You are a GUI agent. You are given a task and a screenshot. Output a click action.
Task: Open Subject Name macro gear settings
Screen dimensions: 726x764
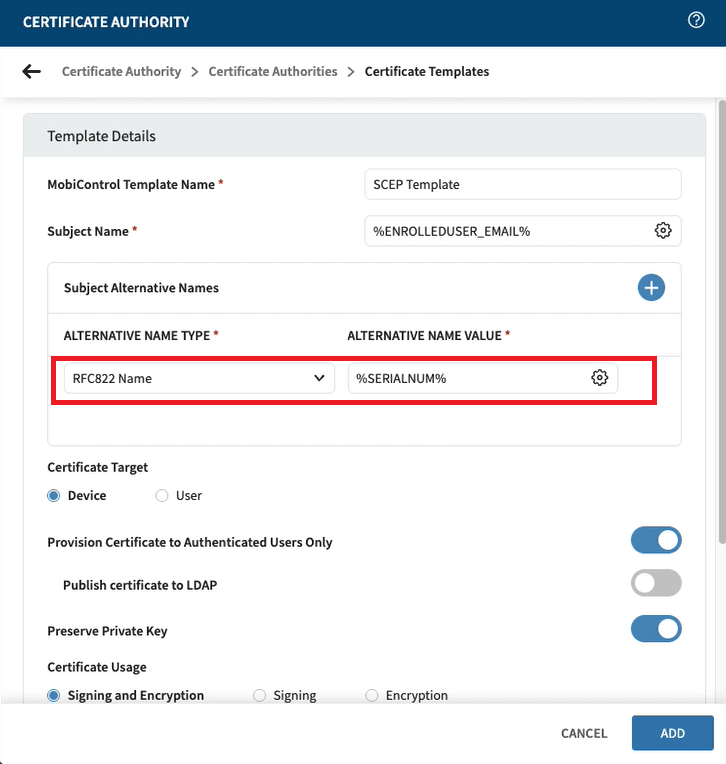pyautogui.click(x=663, y=231)
